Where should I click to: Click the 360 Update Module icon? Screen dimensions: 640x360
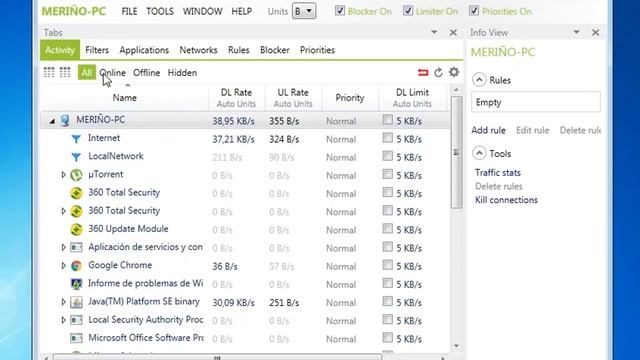click(x=76, y=229)
